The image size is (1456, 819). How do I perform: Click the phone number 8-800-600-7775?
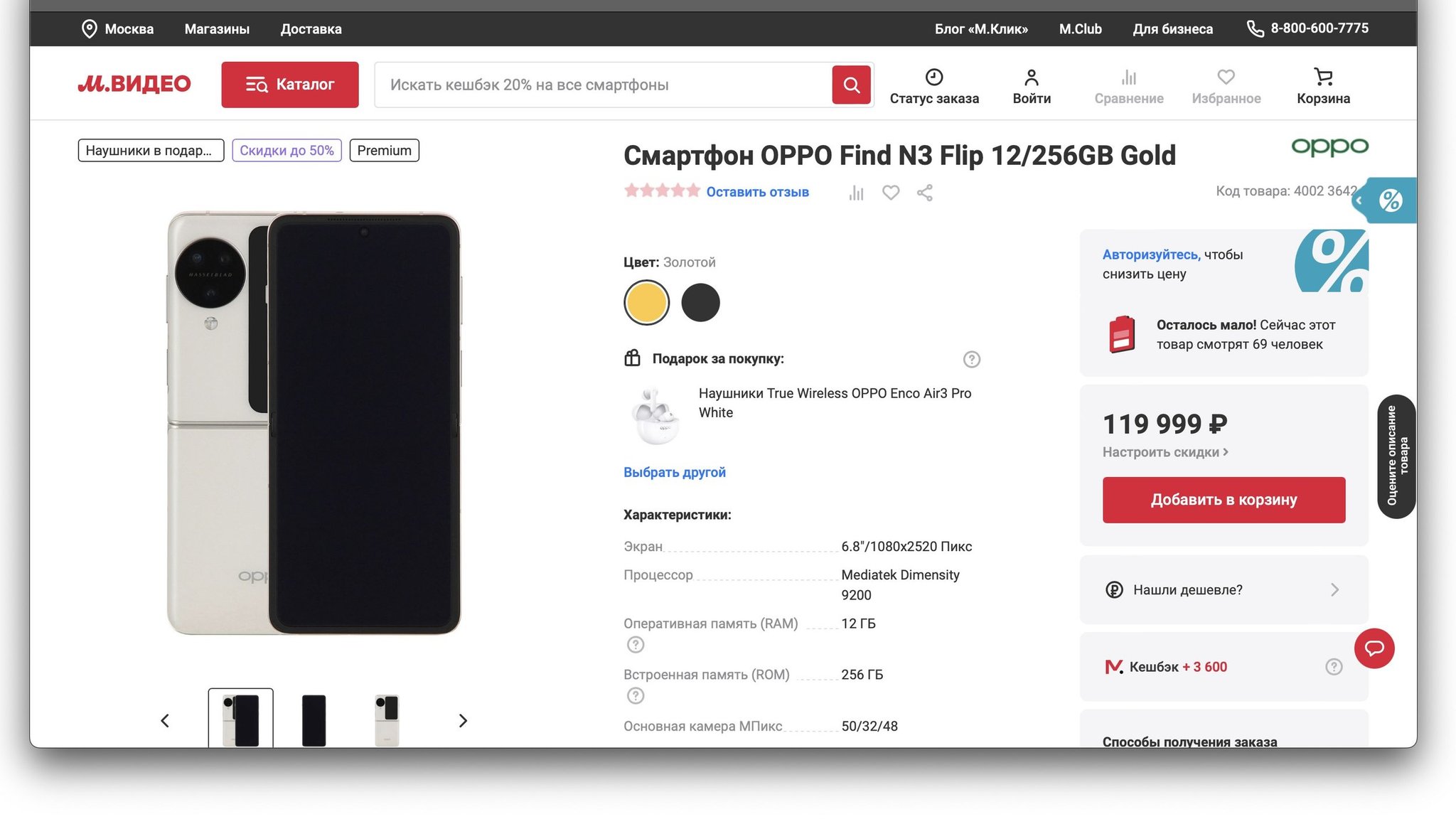pyautogui.click(x=1319, y=28)
